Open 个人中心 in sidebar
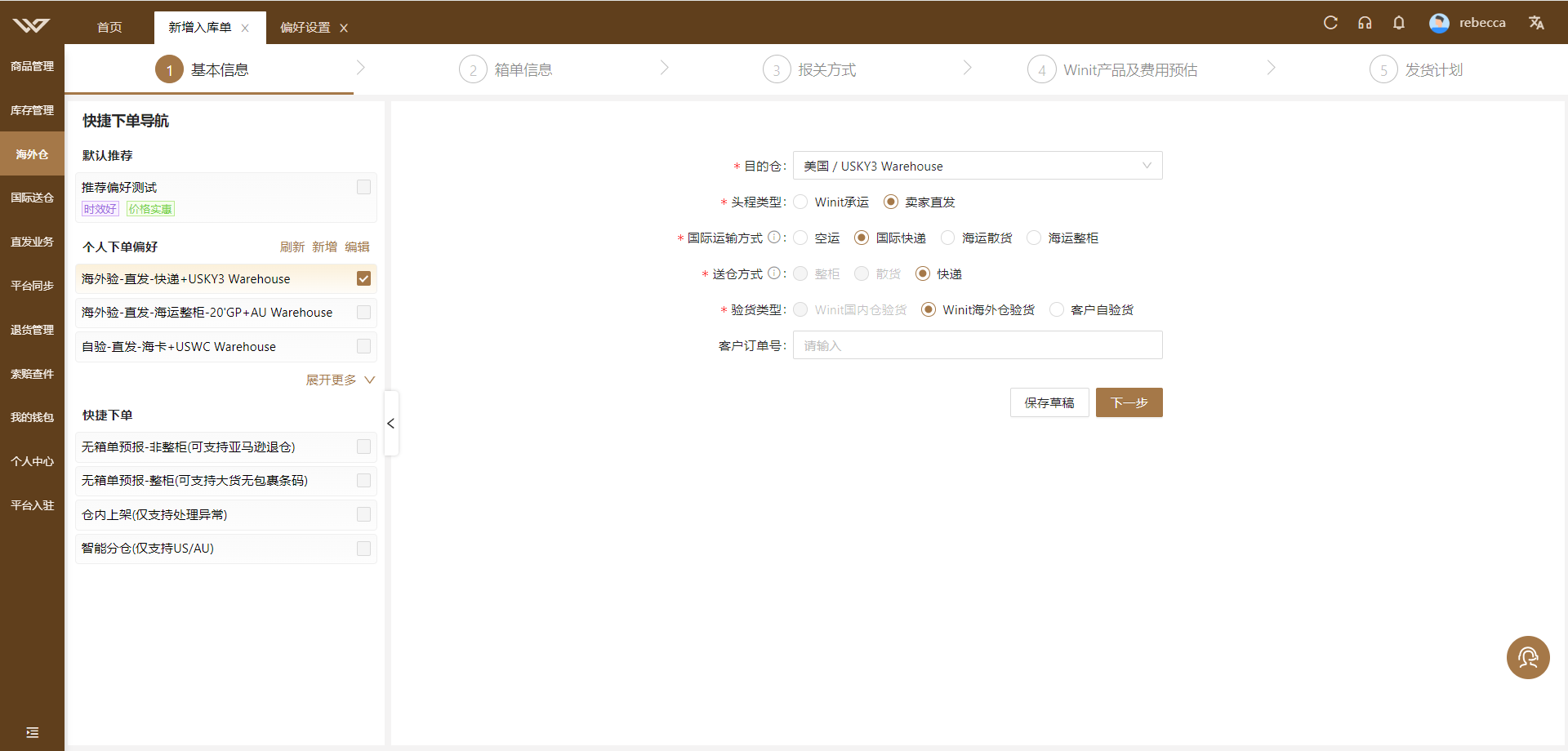 [32, 461]
